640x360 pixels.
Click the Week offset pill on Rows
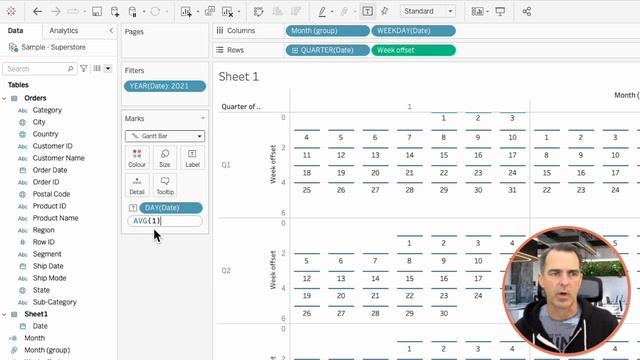click(x=413, y=50)
